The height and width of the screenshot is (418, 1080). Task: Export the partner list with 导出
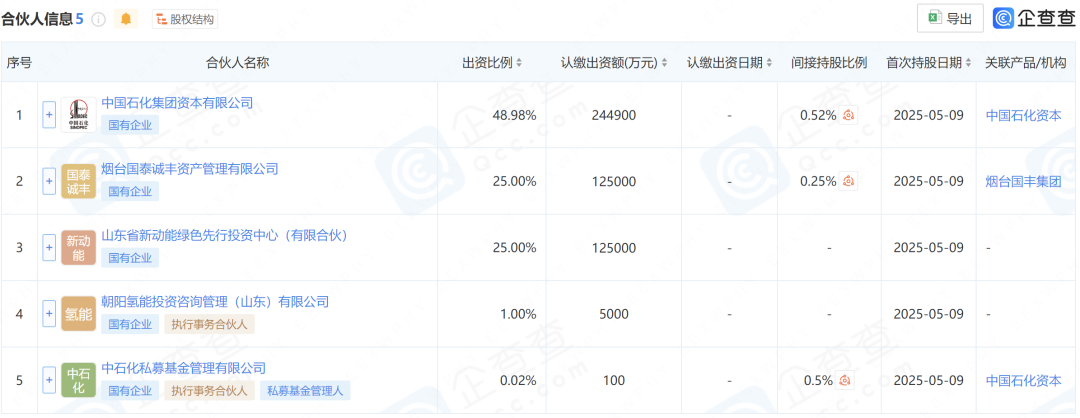(x=950, y=18)
